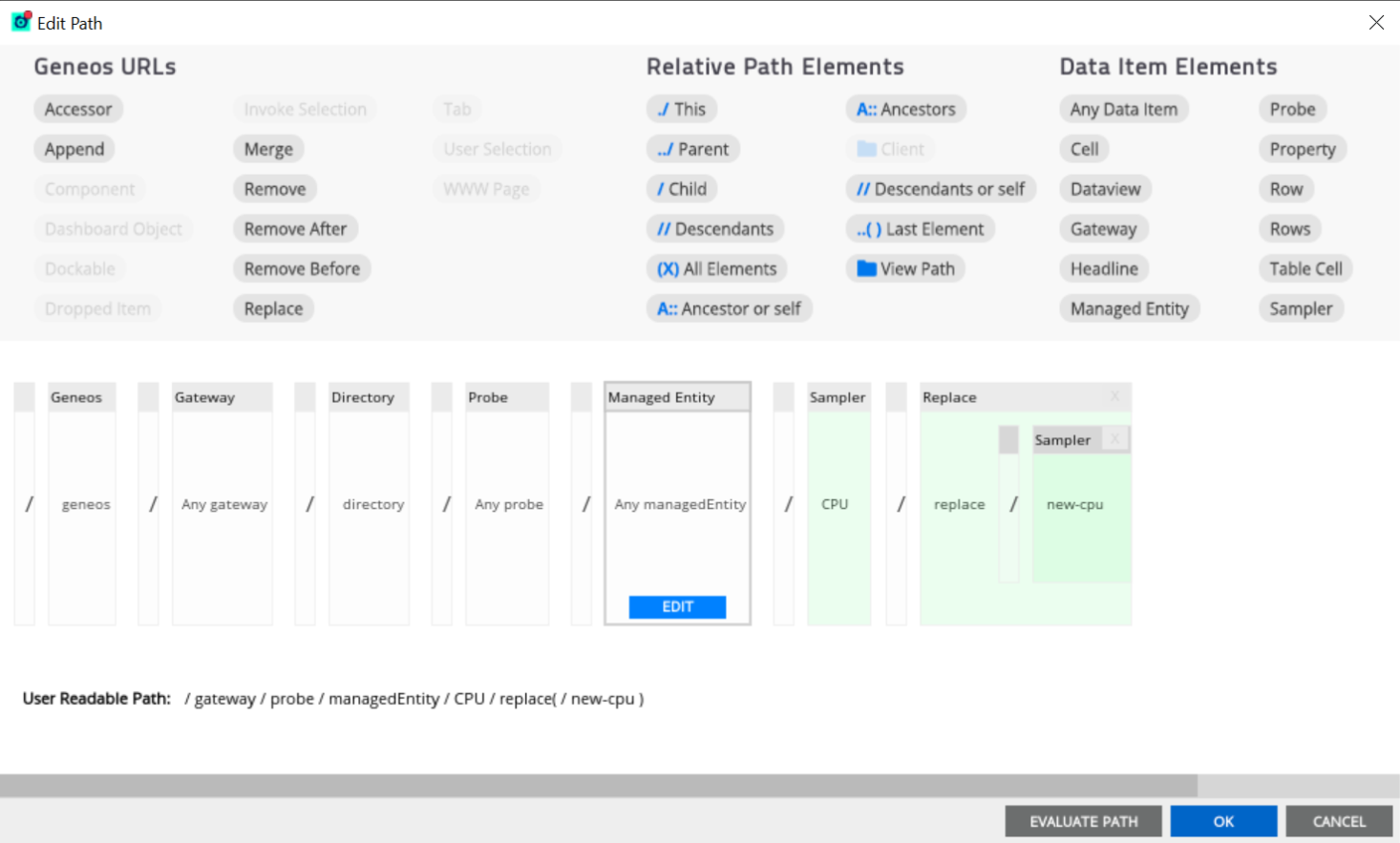Select the CPU sampler path block
This screenshot has height=843, width=1400.
[839, 504]
